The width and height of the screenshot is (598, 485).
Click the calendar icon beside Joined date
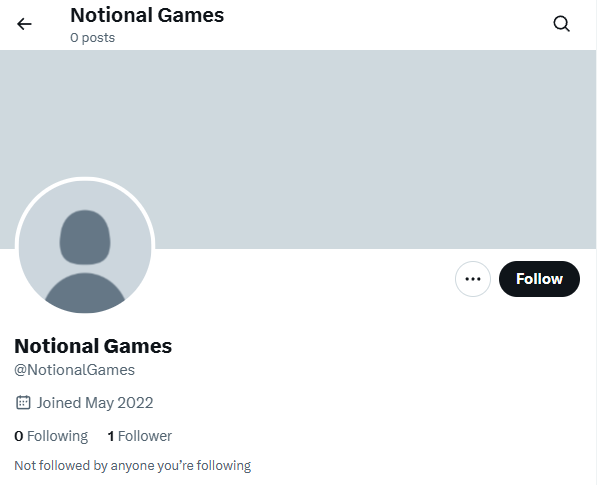(23, 403)
